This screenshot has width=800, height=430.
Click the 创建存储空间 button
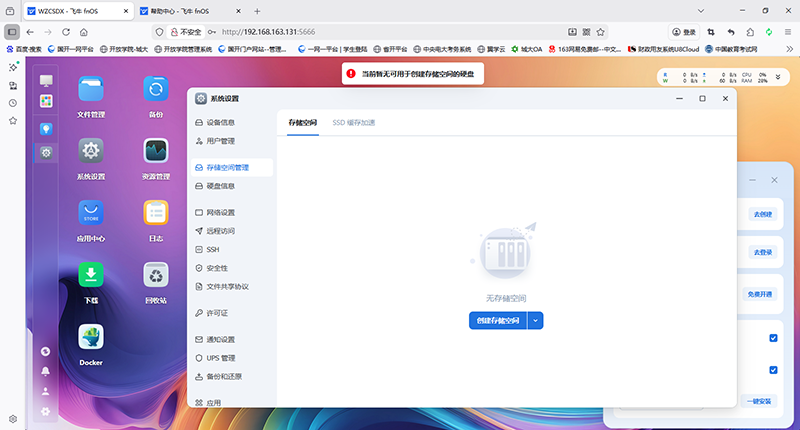498,320
